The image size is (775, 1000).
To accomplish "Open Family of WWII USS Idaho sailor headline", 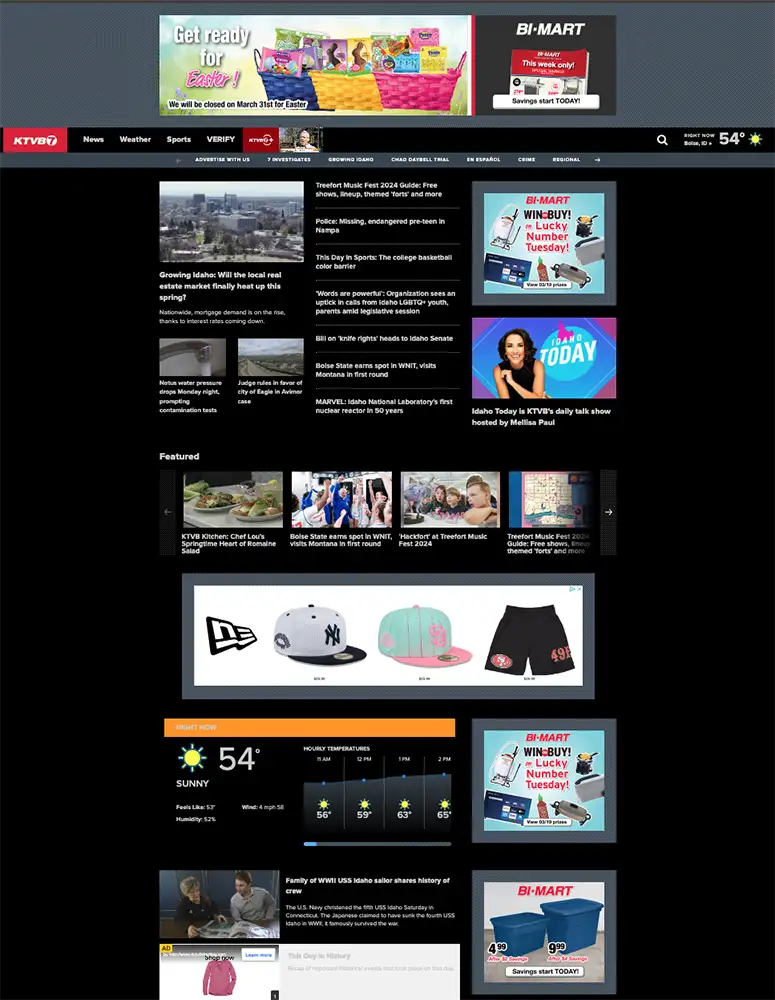I will point(367,885).
